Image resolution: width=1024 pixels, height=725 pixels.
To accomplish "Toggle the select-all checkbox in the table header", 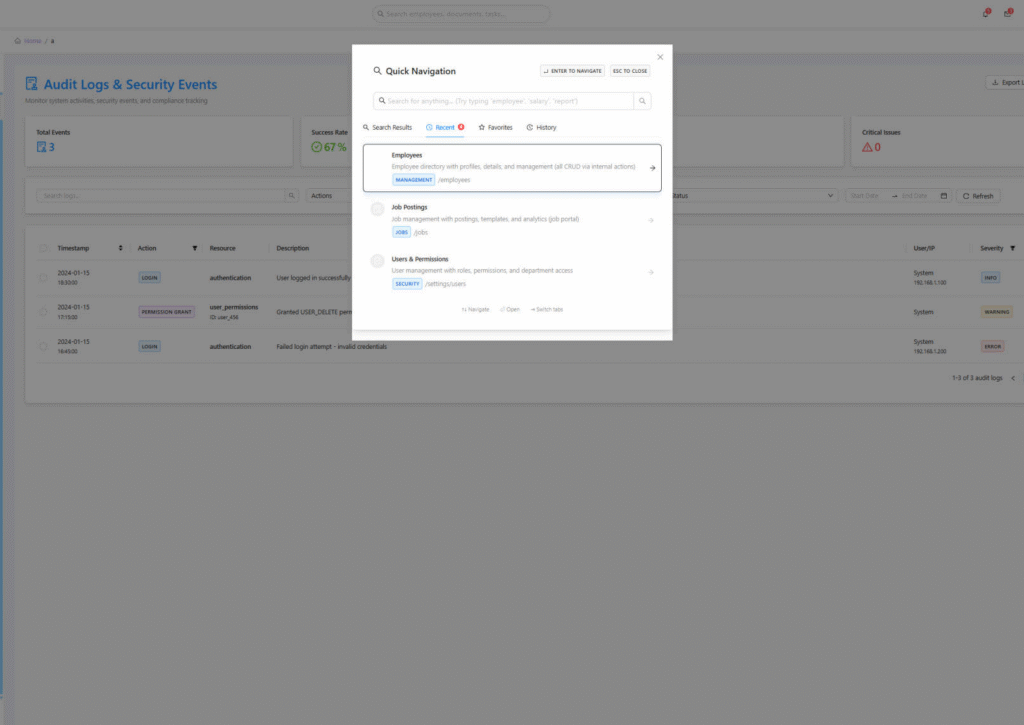I will (43, 248).
